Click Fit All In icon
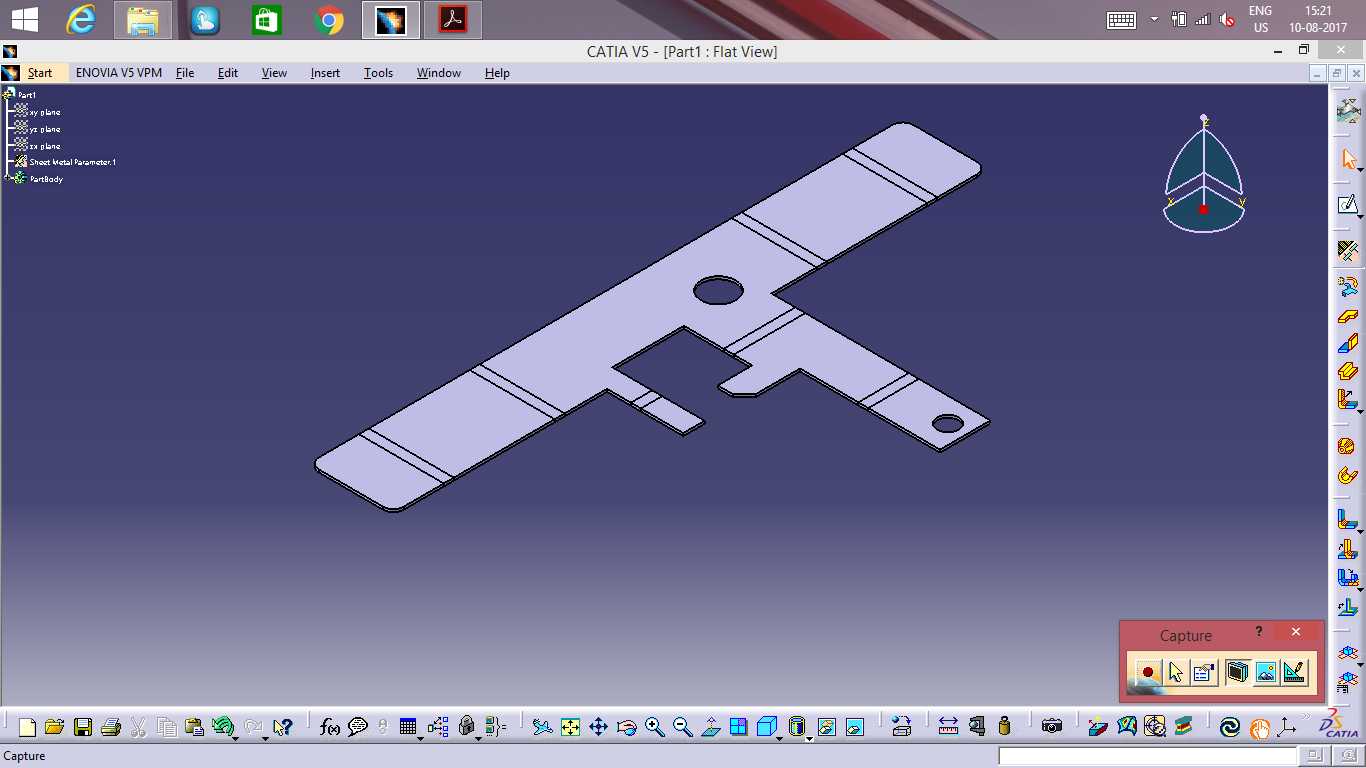 coord(570,727)
